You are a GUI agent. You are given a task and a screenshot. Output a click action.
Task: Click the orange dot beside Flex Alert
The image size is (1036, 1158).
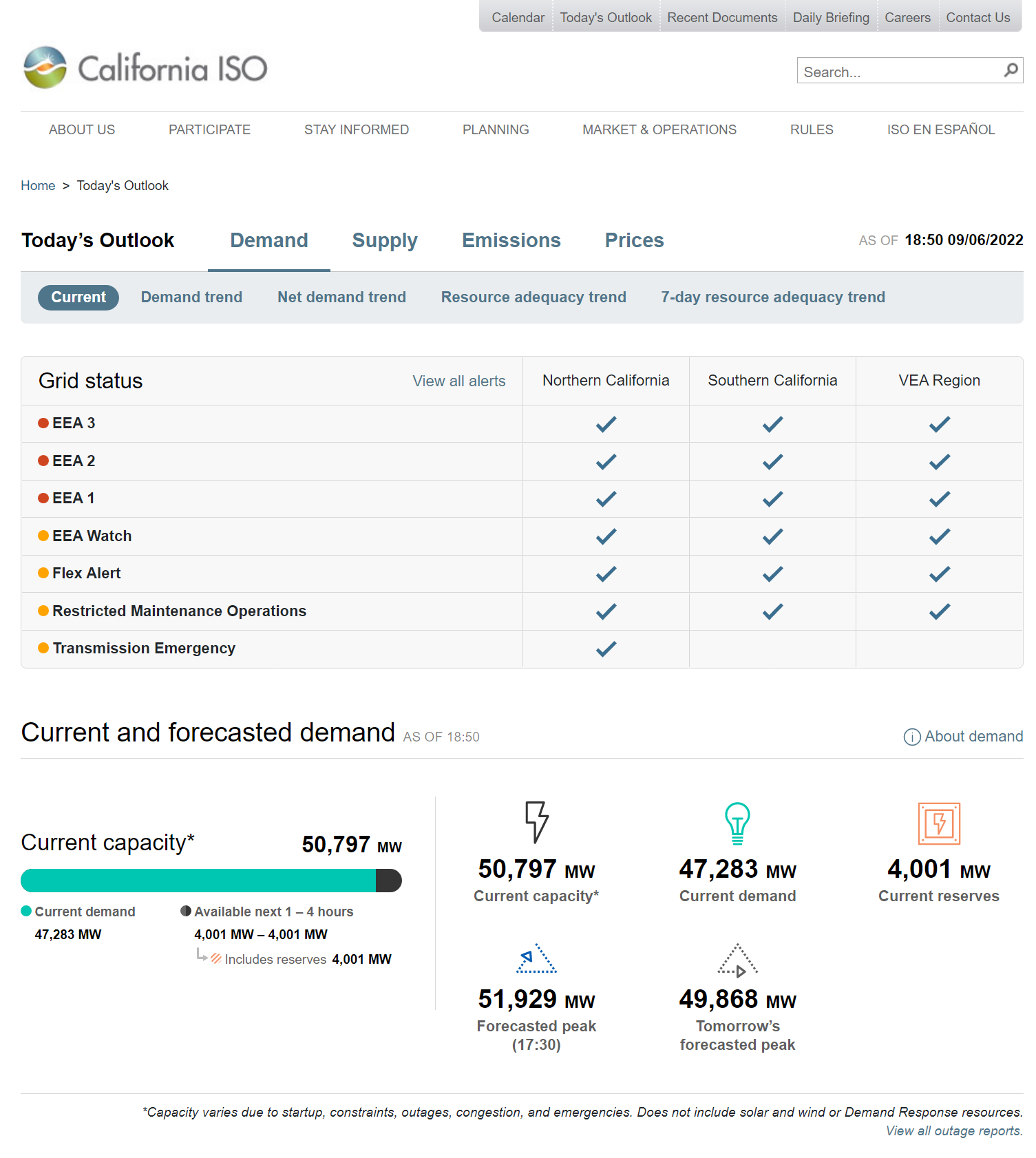43,573
